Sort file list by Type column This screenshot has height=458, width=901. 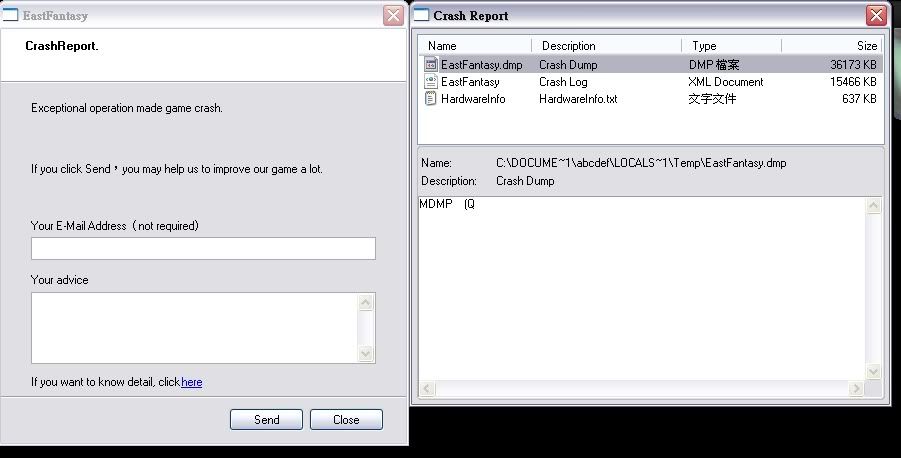tap(731, 46)
